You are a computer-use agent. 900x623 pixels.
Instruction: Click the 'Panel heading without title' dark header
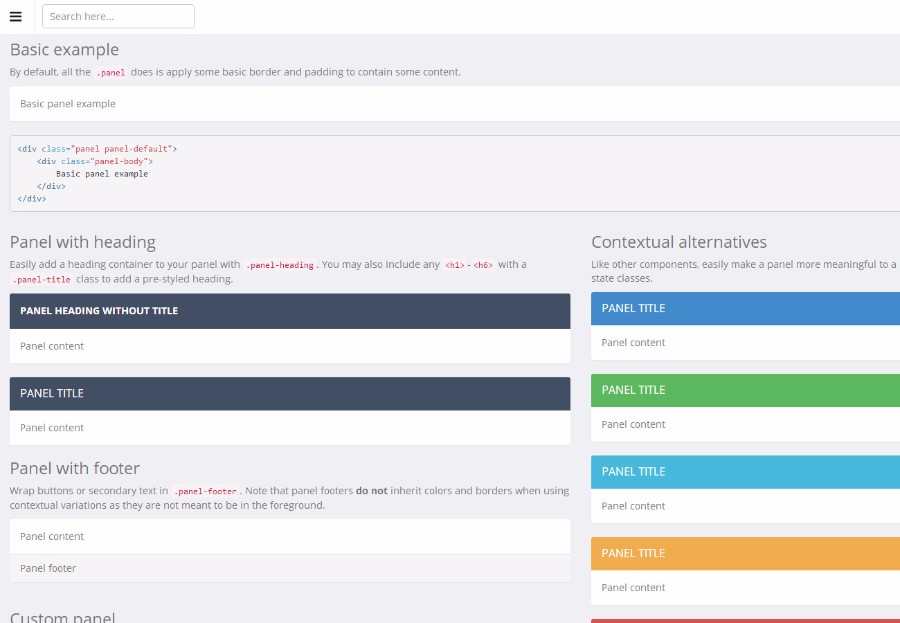click(x=289, y=311)
